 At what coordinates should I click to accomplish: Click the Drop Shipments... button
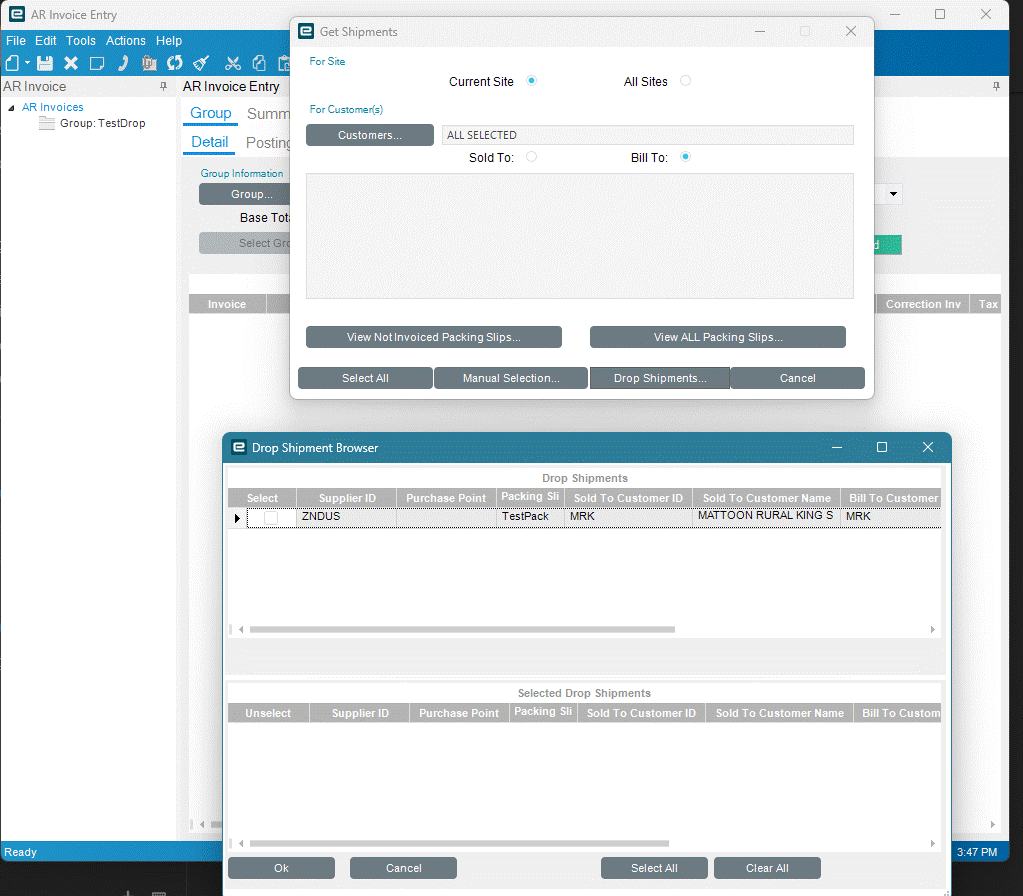point(660,378)
